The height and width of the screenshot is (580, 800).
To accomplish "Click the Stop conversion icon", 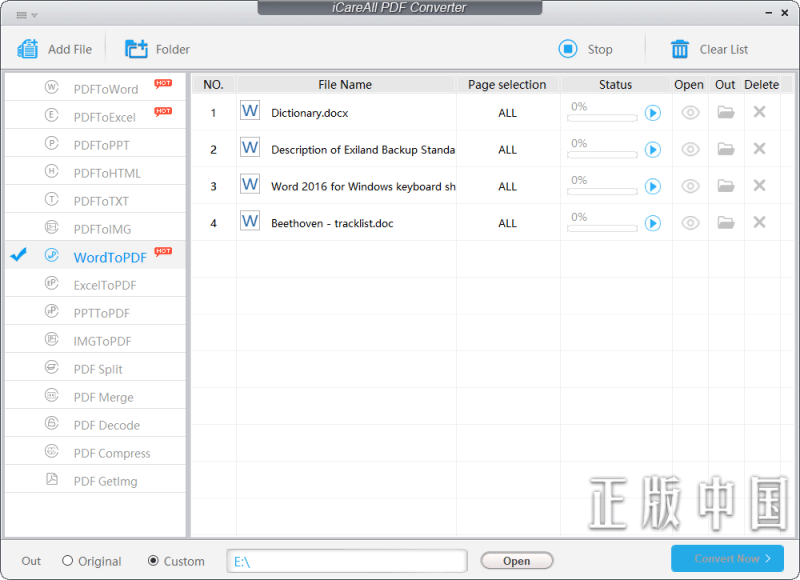I will (x=568, y=49).
